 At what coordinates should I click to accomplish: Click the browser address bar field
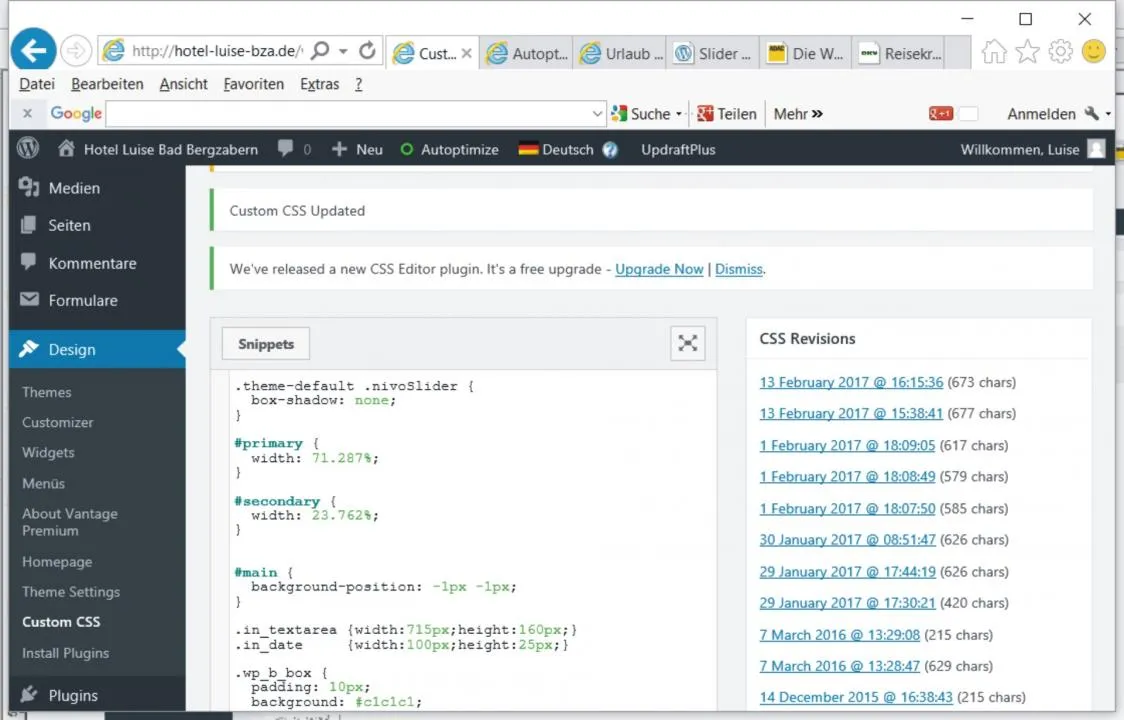click(x=216, y=51)
